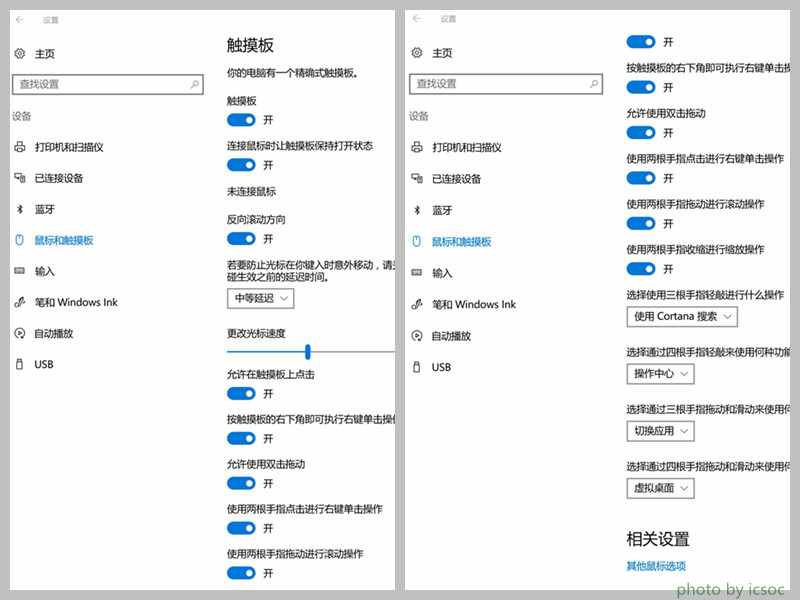Click 主页 to return to Settings home
This screenshot has width=800, height=600.
click(x=44, y=54)
